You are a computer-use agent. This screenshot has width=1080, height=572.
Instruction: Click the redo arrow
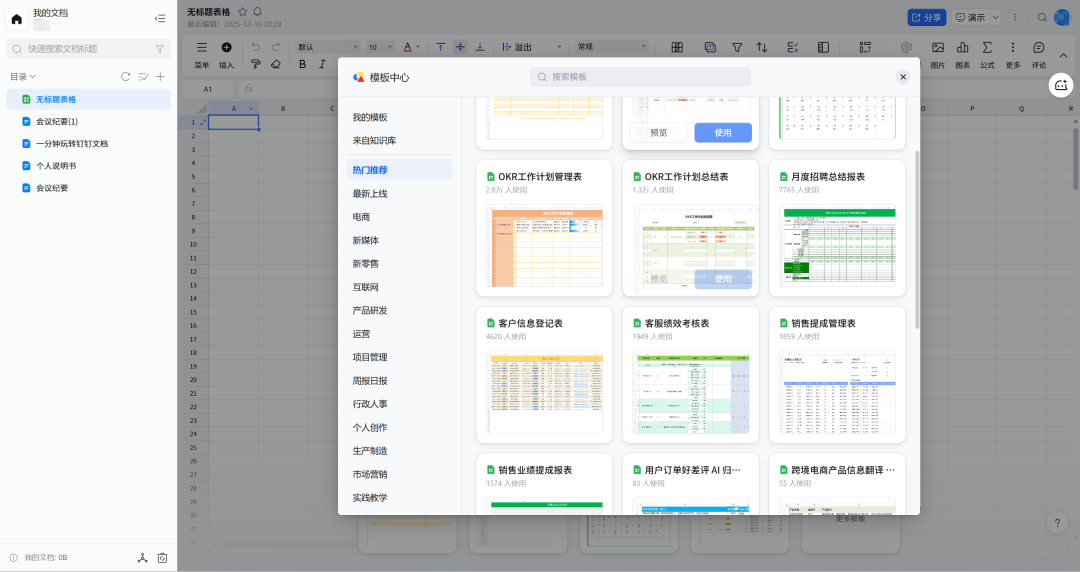pos(276,47)
